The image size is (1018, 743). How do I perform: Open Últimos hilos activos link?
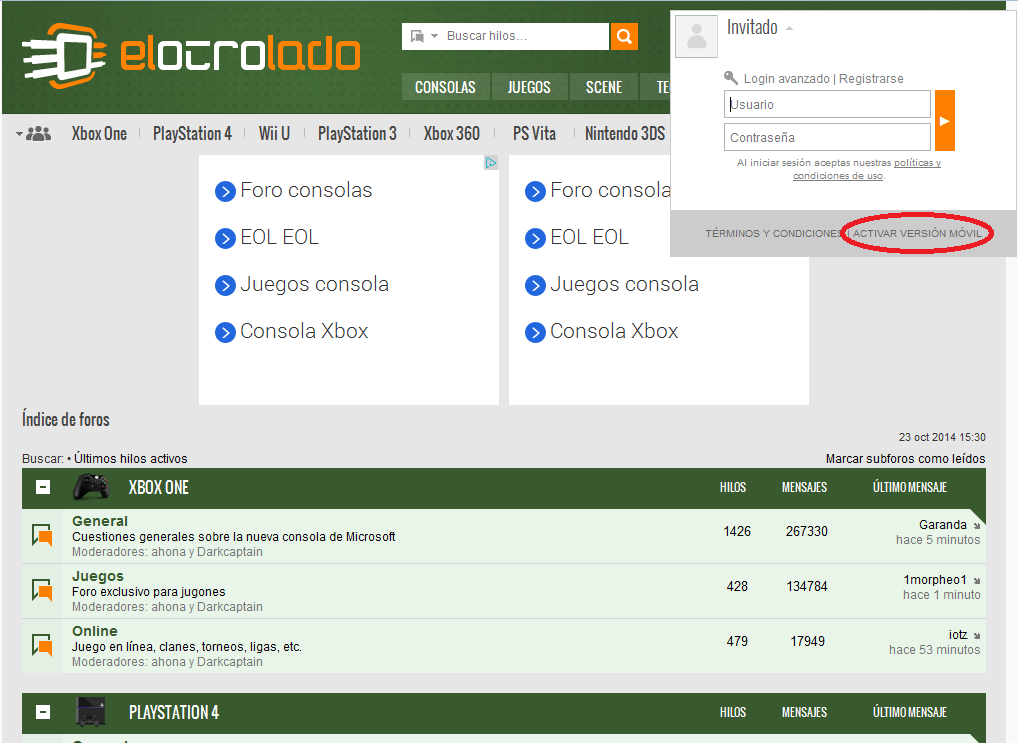130,459
